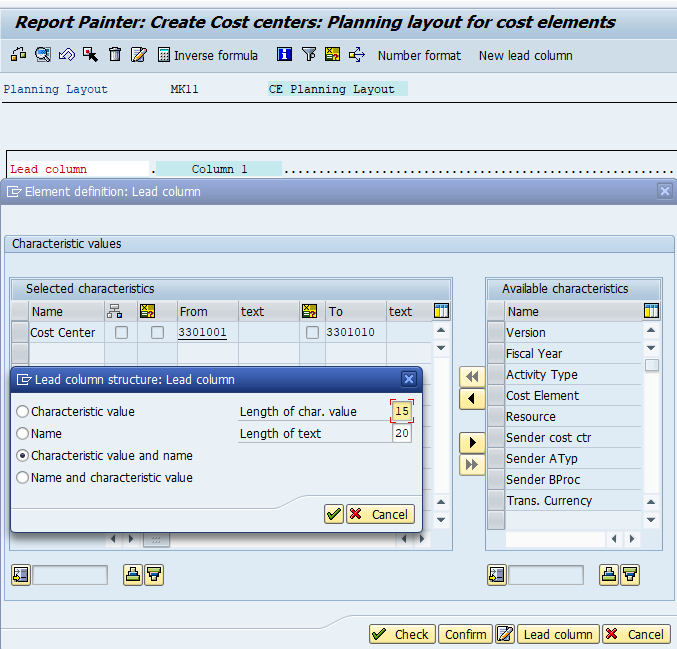Open Number format from the toolbar
The image size is (677, 649).
(419, 55)
